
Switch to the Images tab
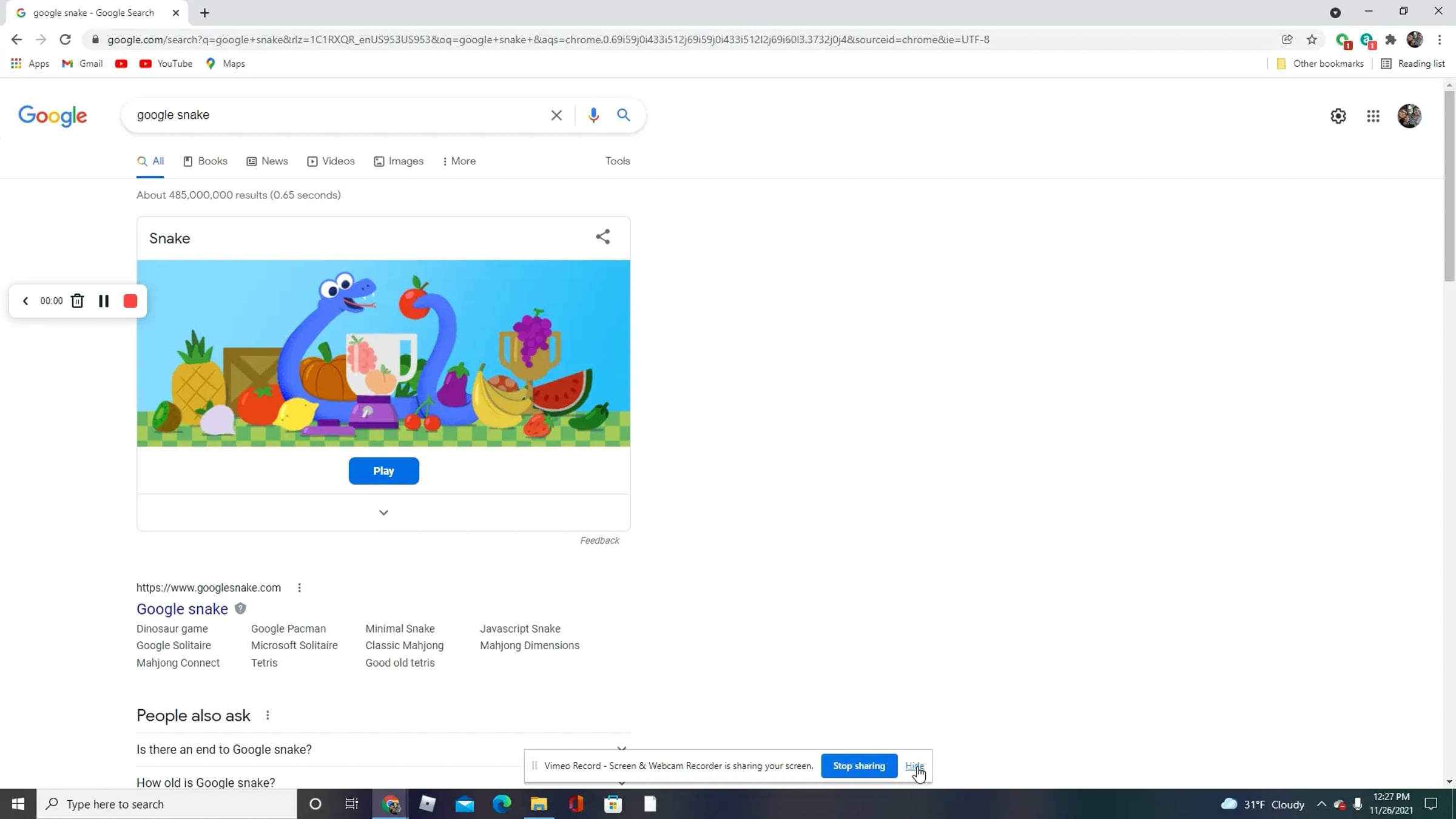(x=399, y=161)
